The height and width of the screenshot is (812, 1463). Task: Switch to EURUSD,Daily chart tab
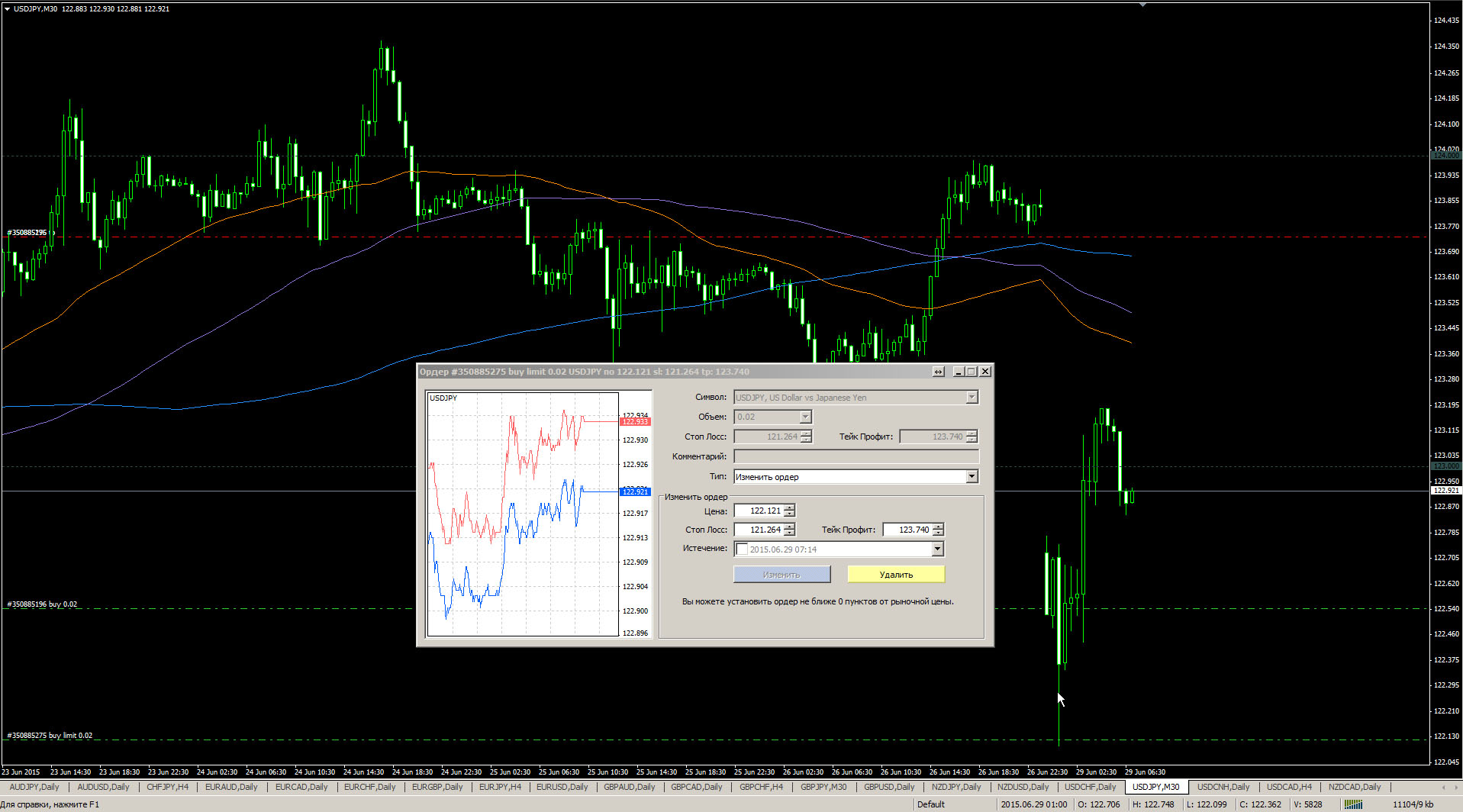click(562, 787)
